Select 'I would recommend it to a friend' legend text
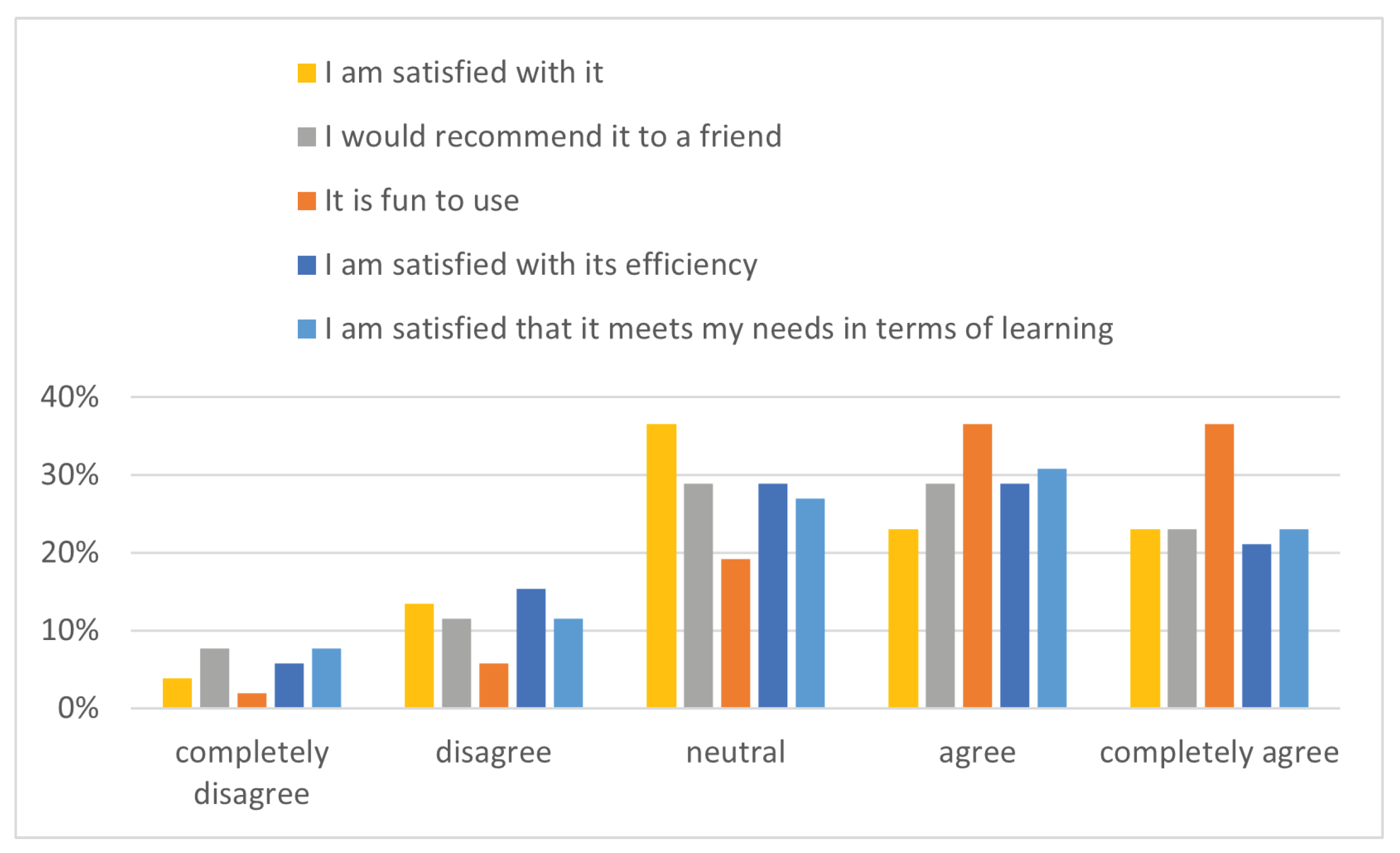The width and height of the screenshot is (1400, 853). coord(554,137)
